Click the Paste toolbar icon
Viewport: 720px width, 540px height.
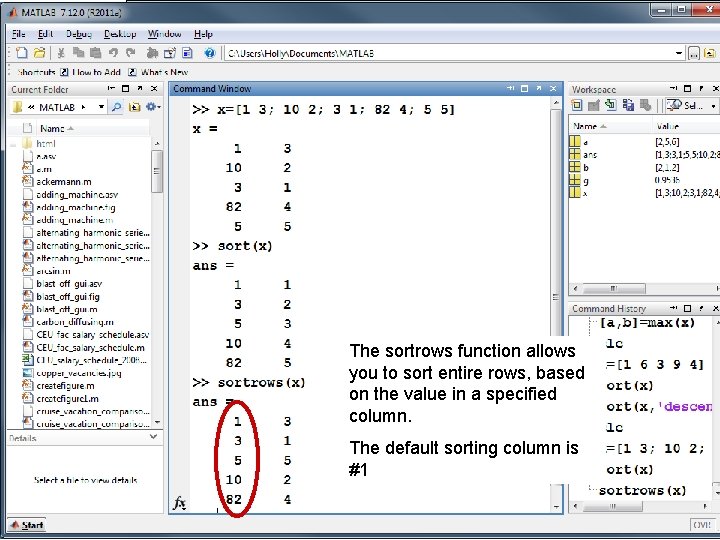click(x=96, y=53)
